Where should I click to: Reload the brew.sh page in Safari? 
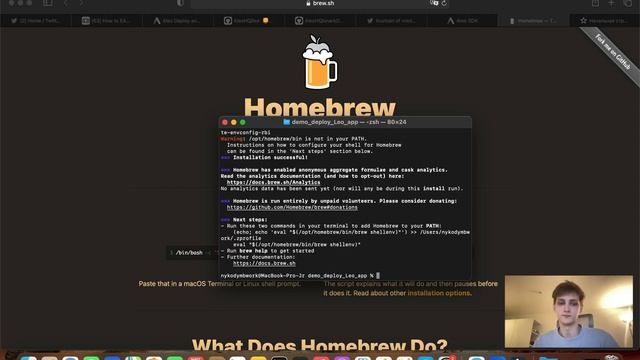coord(444,3)
